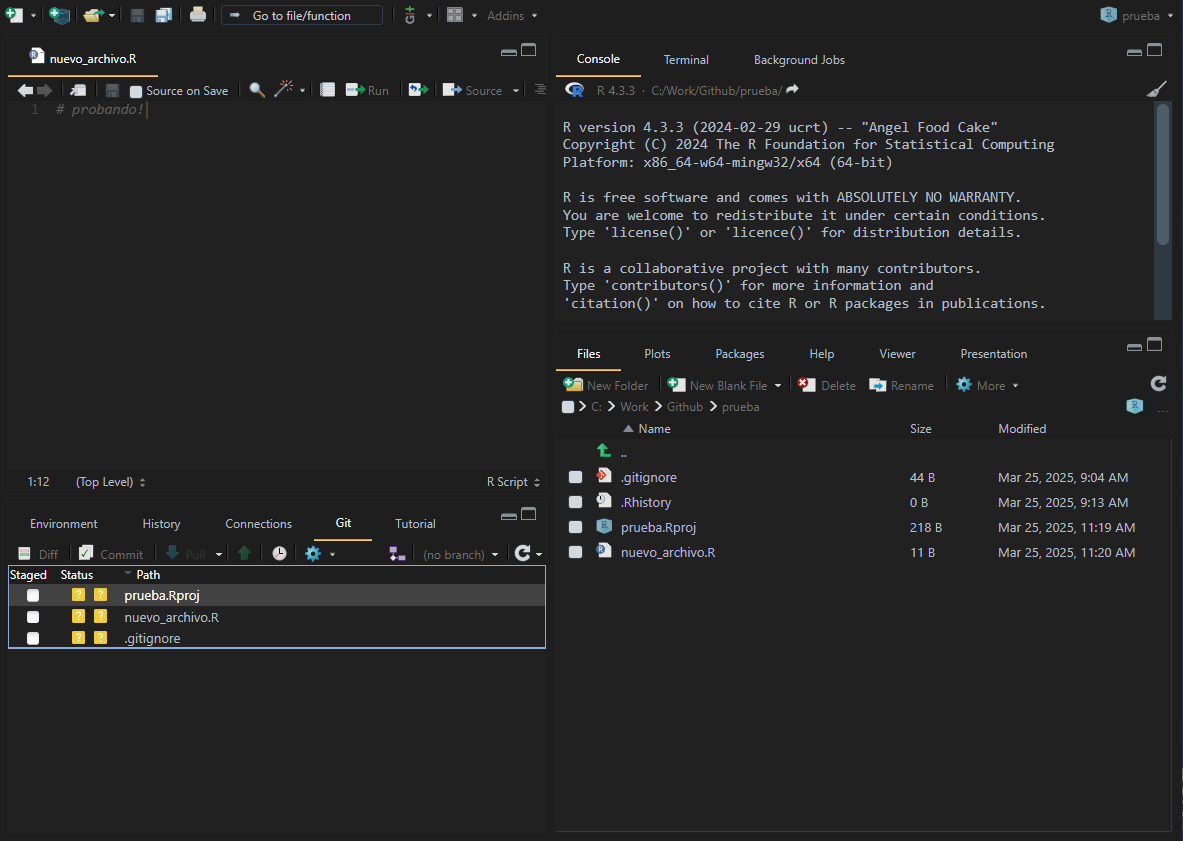This screenshot has width=1183, height=841.
Task: Switch to the History tab
Action: (161, 523)
